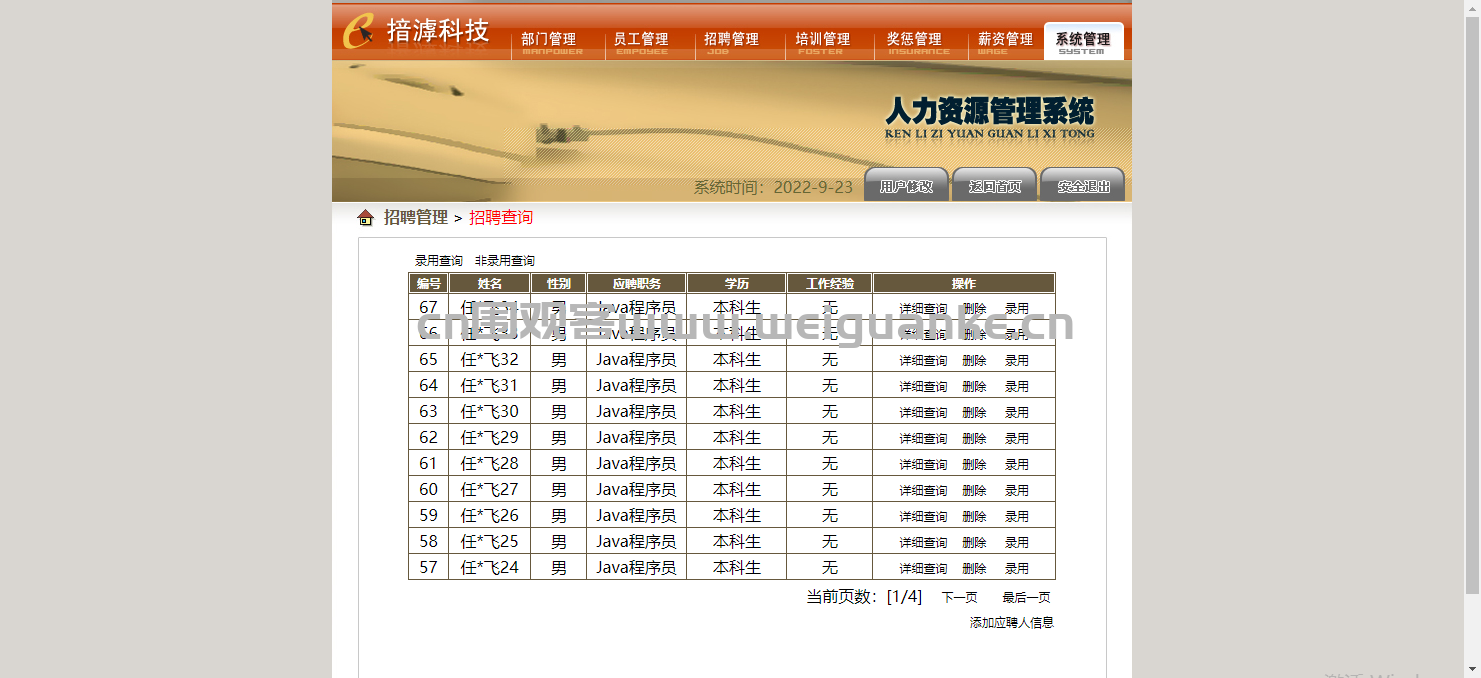Click 录用 for applicant 57
This screenshot has width=1481, height=678.
(x=1017, y=569)
